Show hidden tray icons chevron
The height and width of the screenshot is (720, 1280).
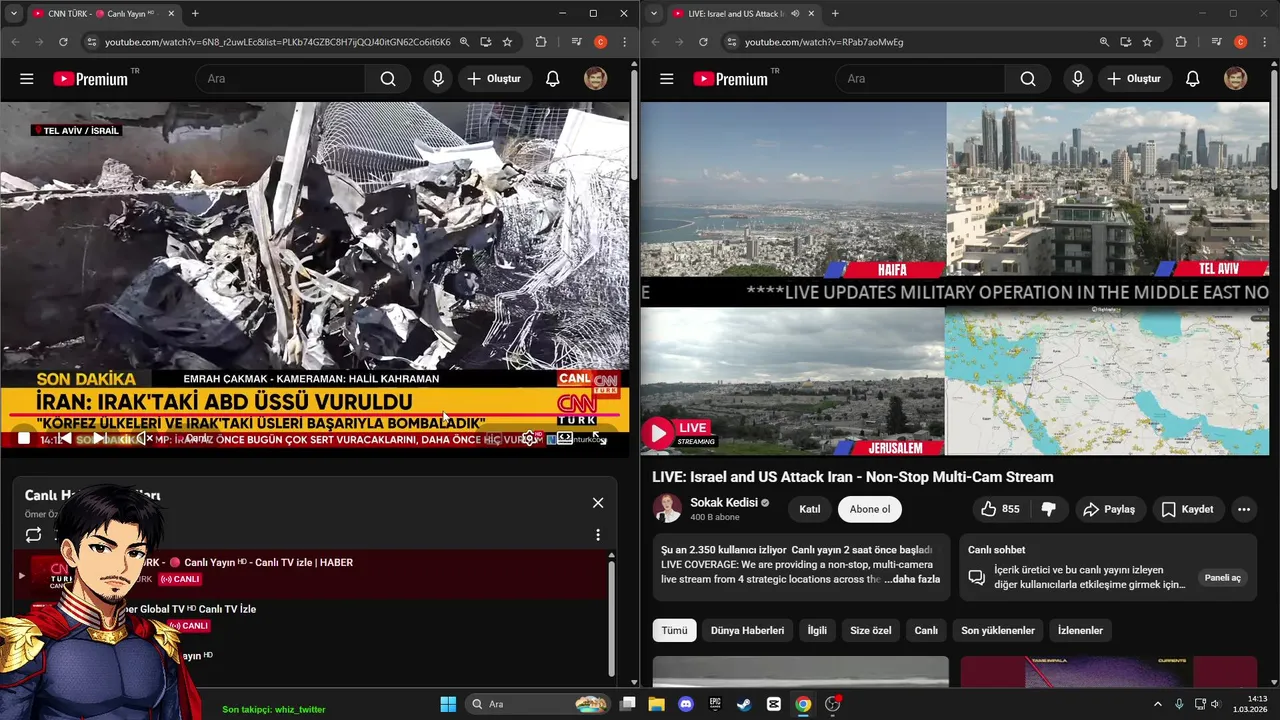click(1158, 704)
